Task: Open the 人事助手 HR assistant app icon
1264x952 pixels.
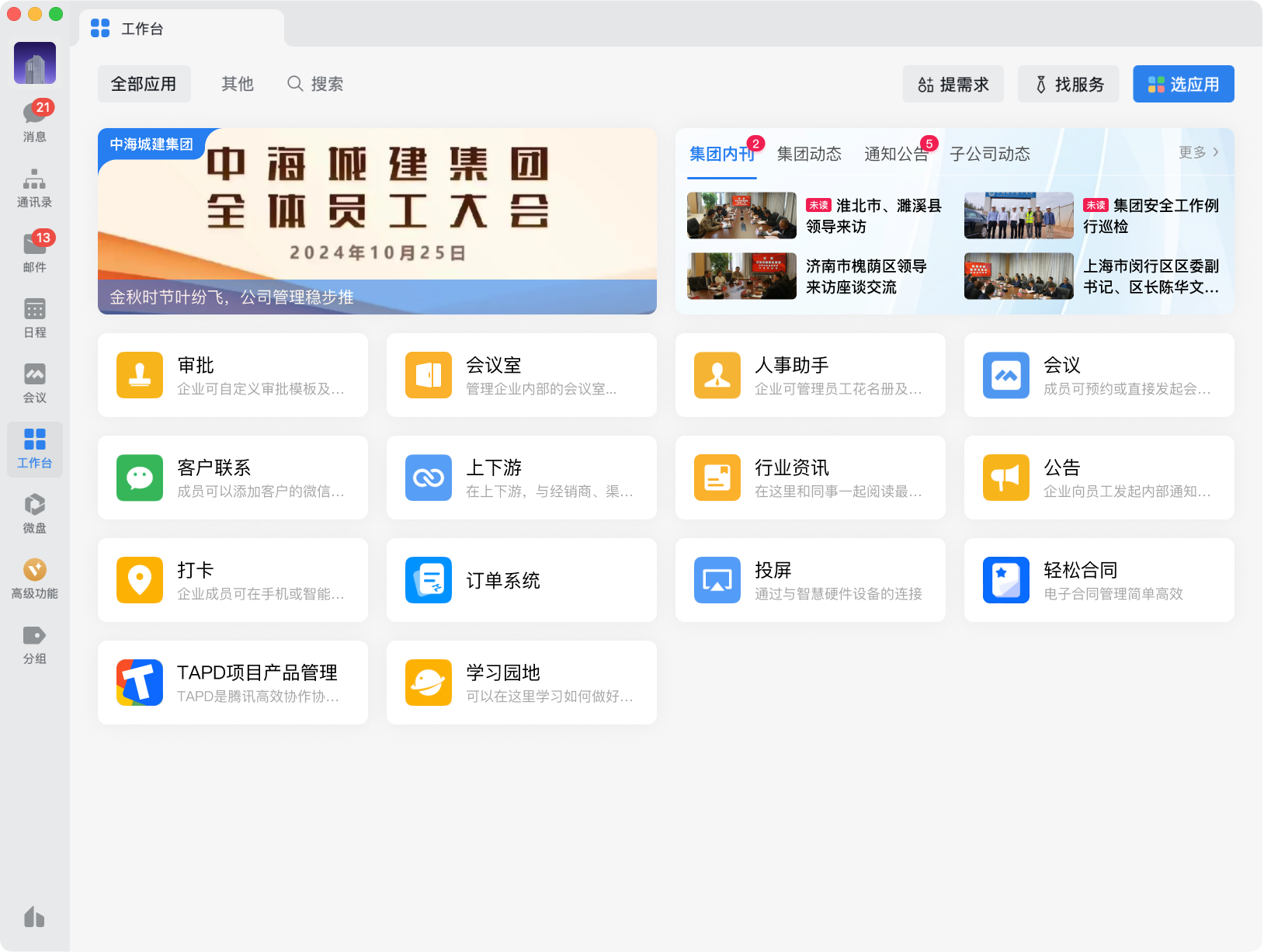Action: 717,375
